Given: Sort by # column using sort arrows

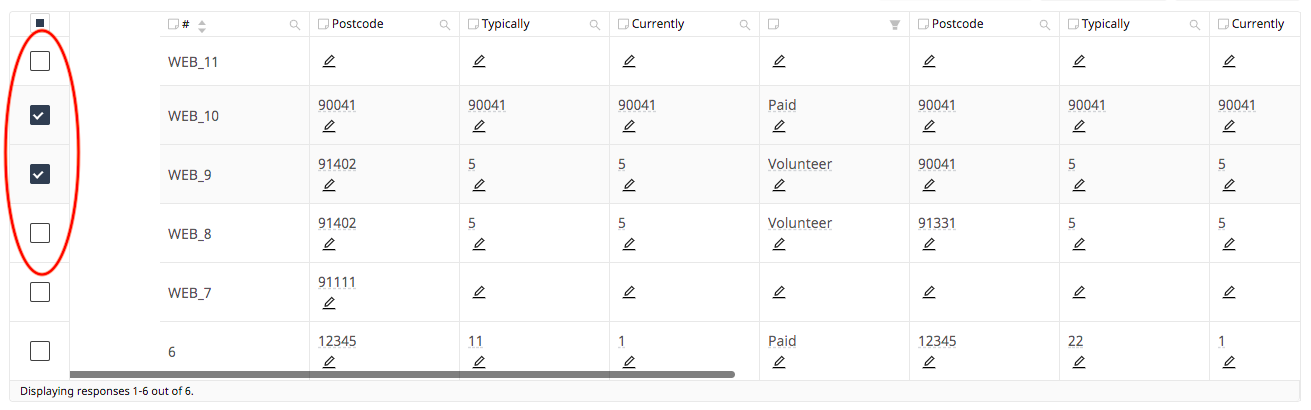Looking at the screenshot, I should (x=202, y=26).
